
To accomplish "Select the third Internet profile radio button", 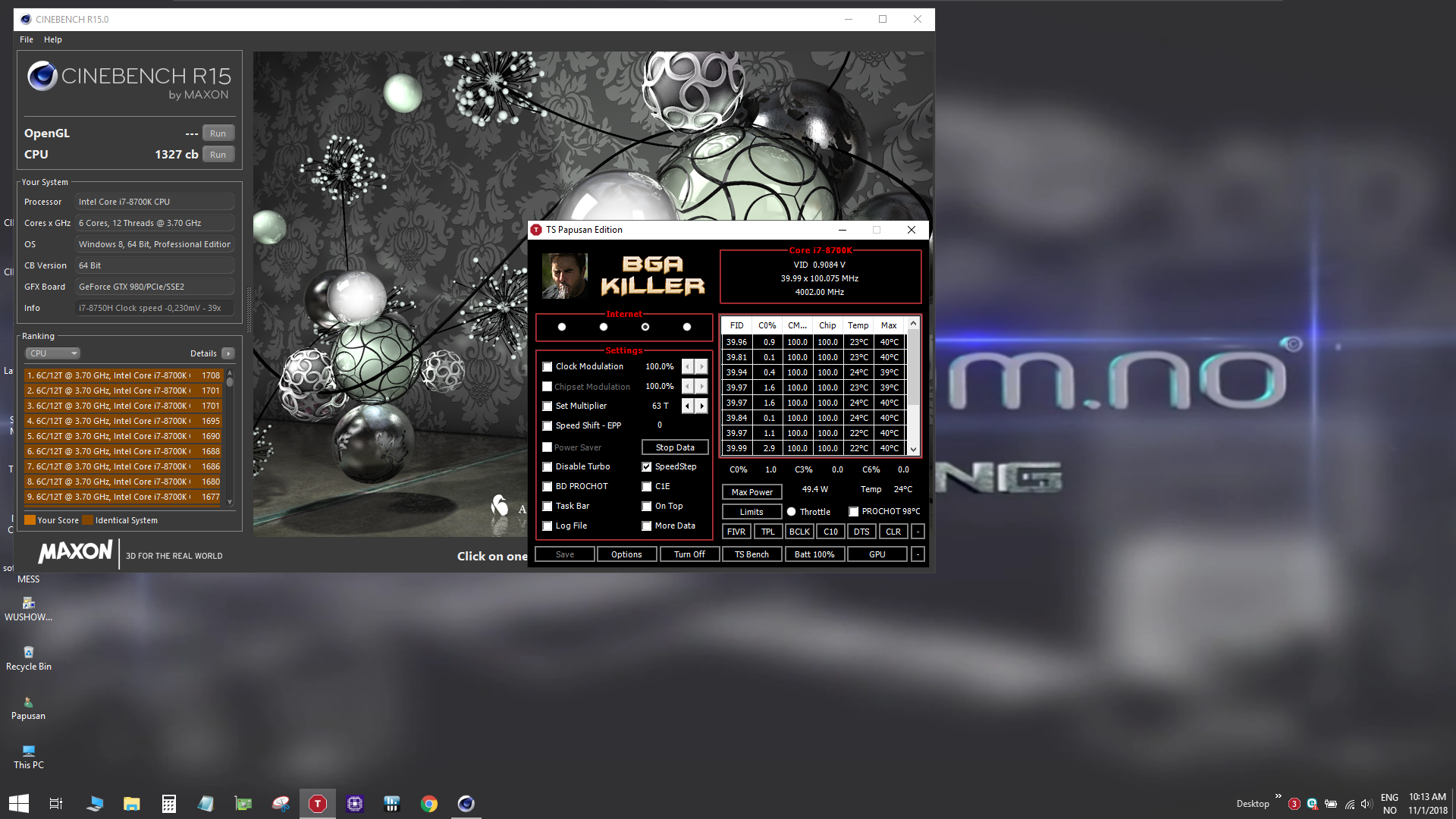I will 645,327.
